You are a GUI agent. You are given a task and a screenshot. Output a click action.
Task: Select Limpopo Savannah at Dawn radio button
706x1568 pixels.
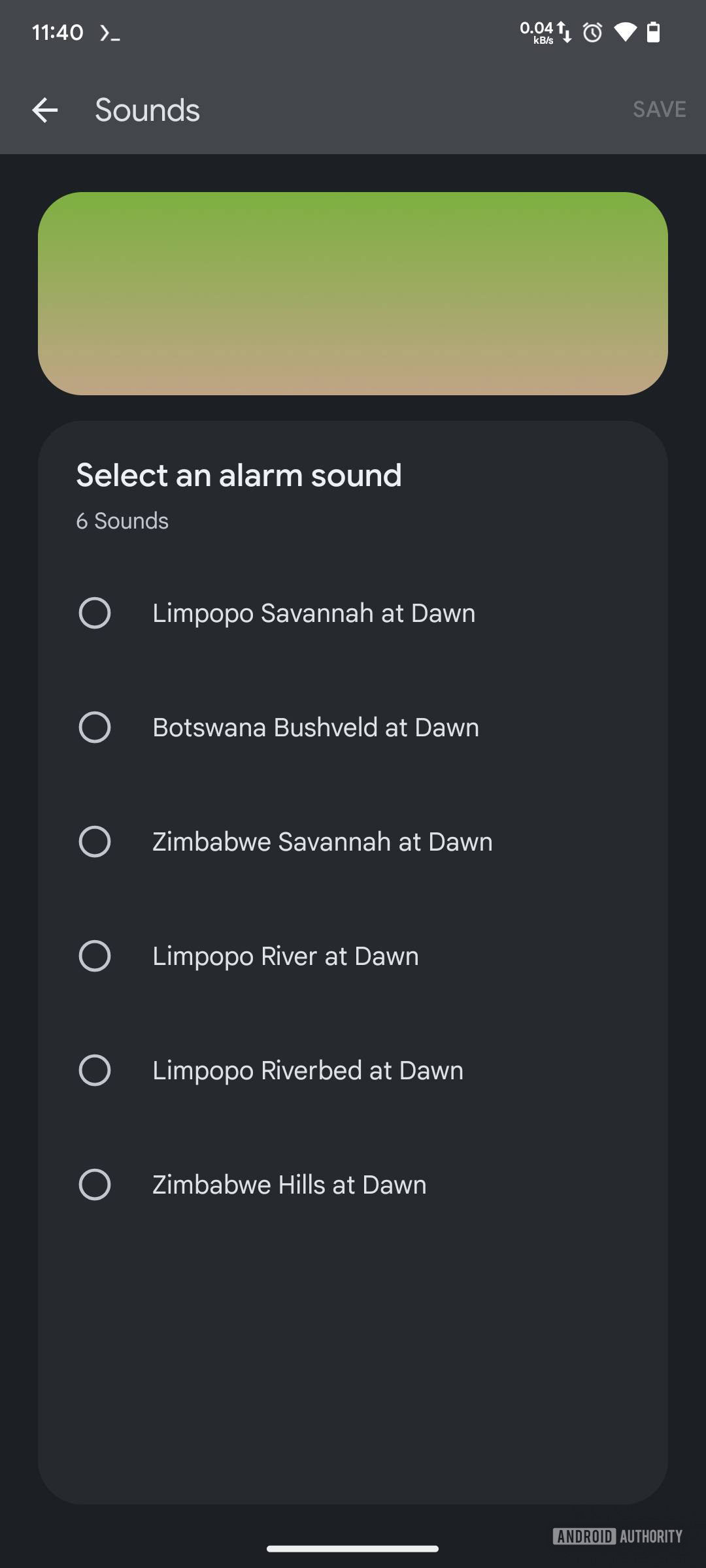point(95,613)
